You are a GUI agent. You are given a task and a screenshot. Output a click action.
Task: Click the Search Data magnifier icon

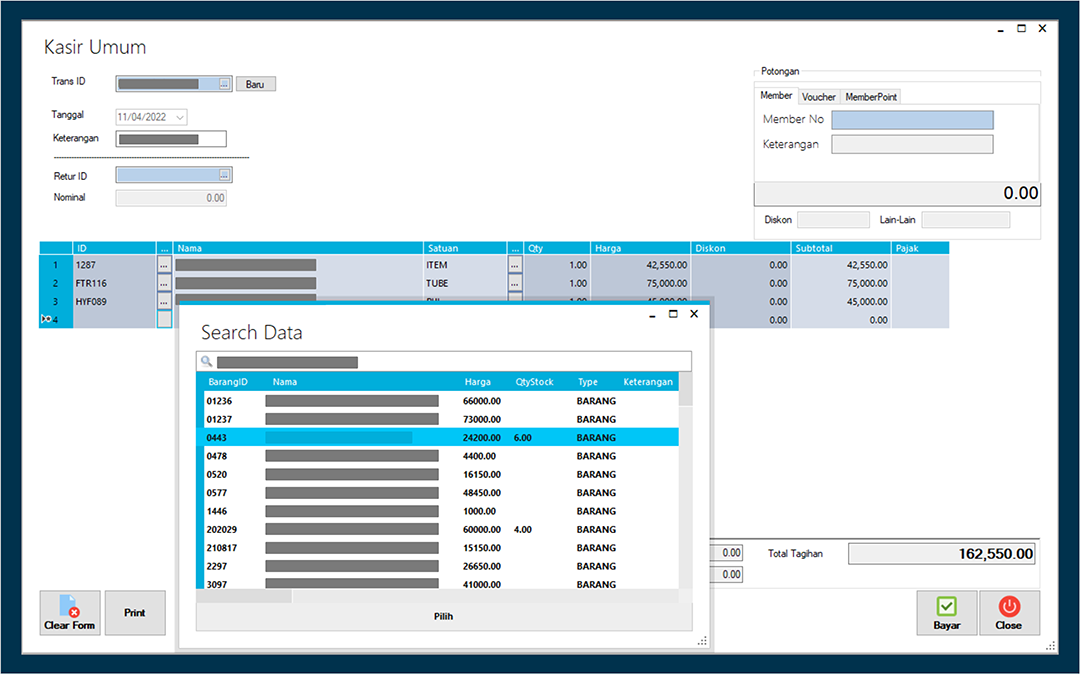click(206, 361)
